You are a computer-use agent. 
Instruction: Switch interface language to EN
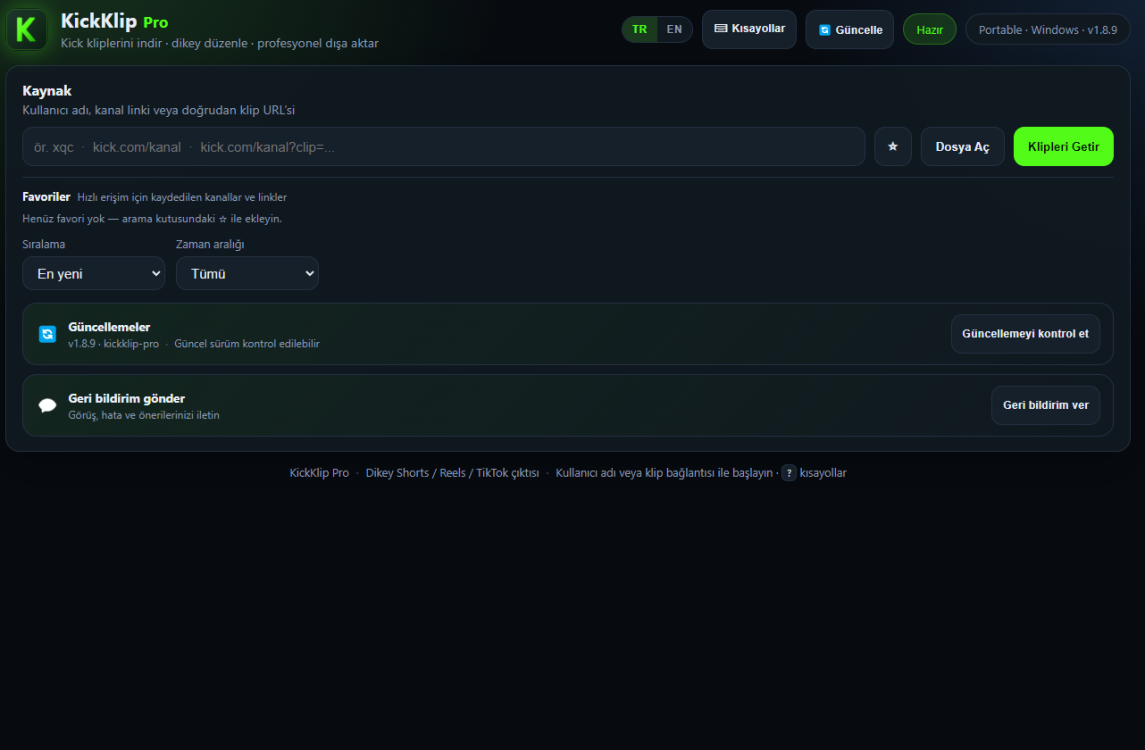(674, 30)
